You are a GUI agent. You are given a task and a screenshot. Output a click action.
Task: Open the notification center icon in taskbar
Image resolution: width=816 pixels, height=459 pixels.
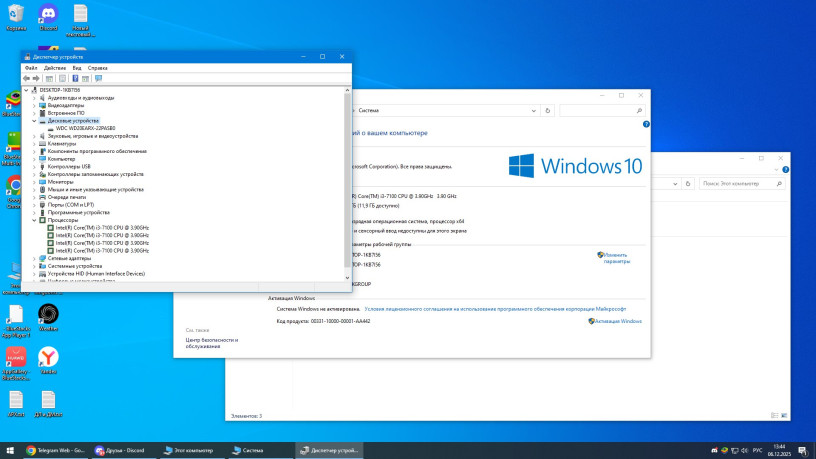[x=804, y=450]
